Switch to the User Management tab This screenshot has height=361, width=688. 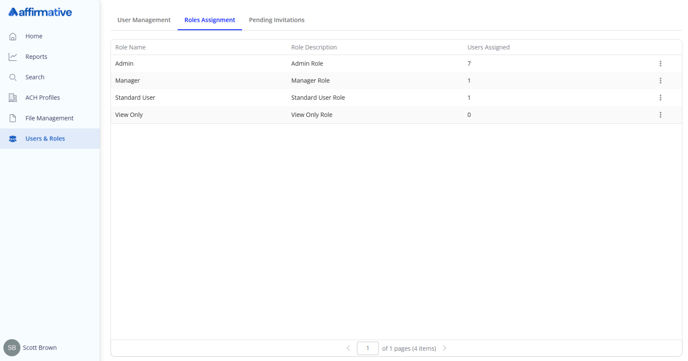144,20
